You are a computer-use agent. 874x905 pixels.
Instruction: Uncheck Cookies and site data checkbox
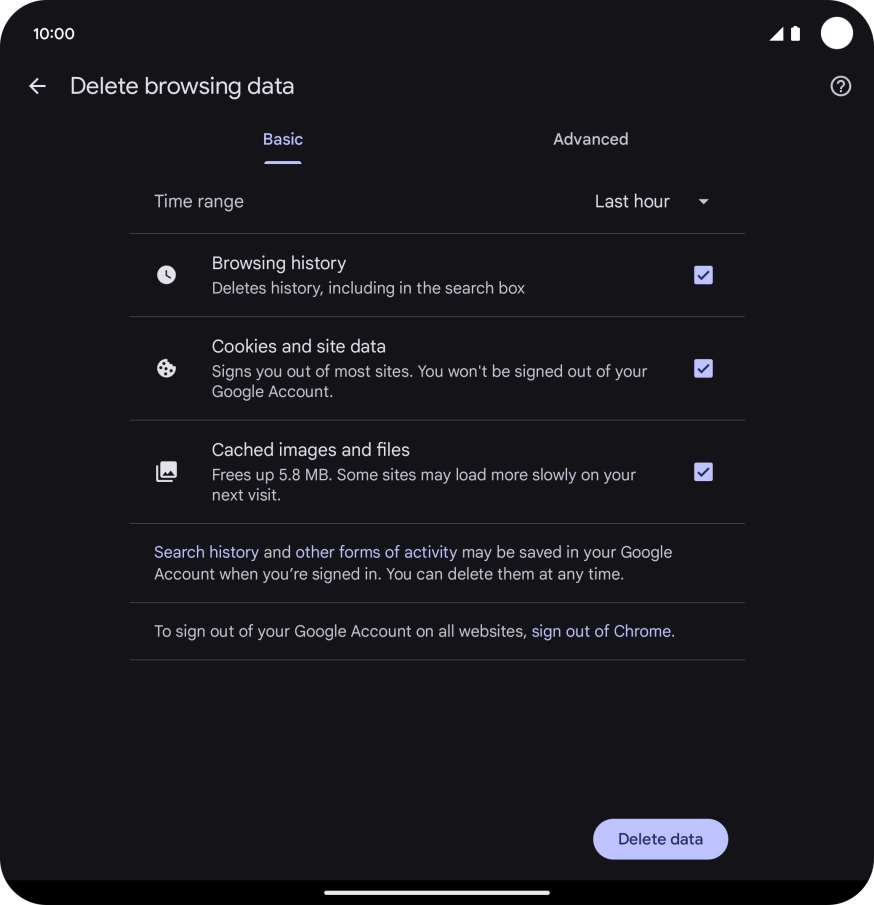(x=703, y=369)
